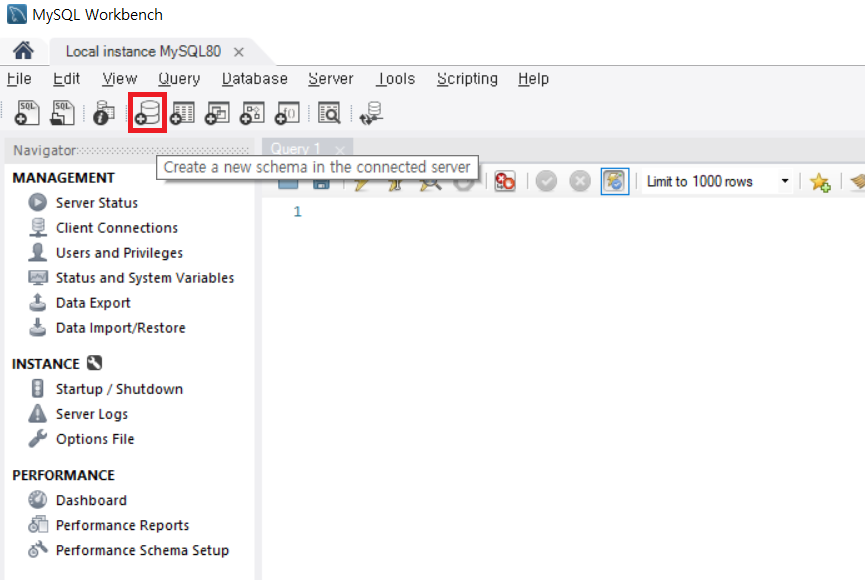This screenshot has width=865, height=580.
Task: Reconnect to DBMS toolbar icon
Action: click(x=371, y=113)
